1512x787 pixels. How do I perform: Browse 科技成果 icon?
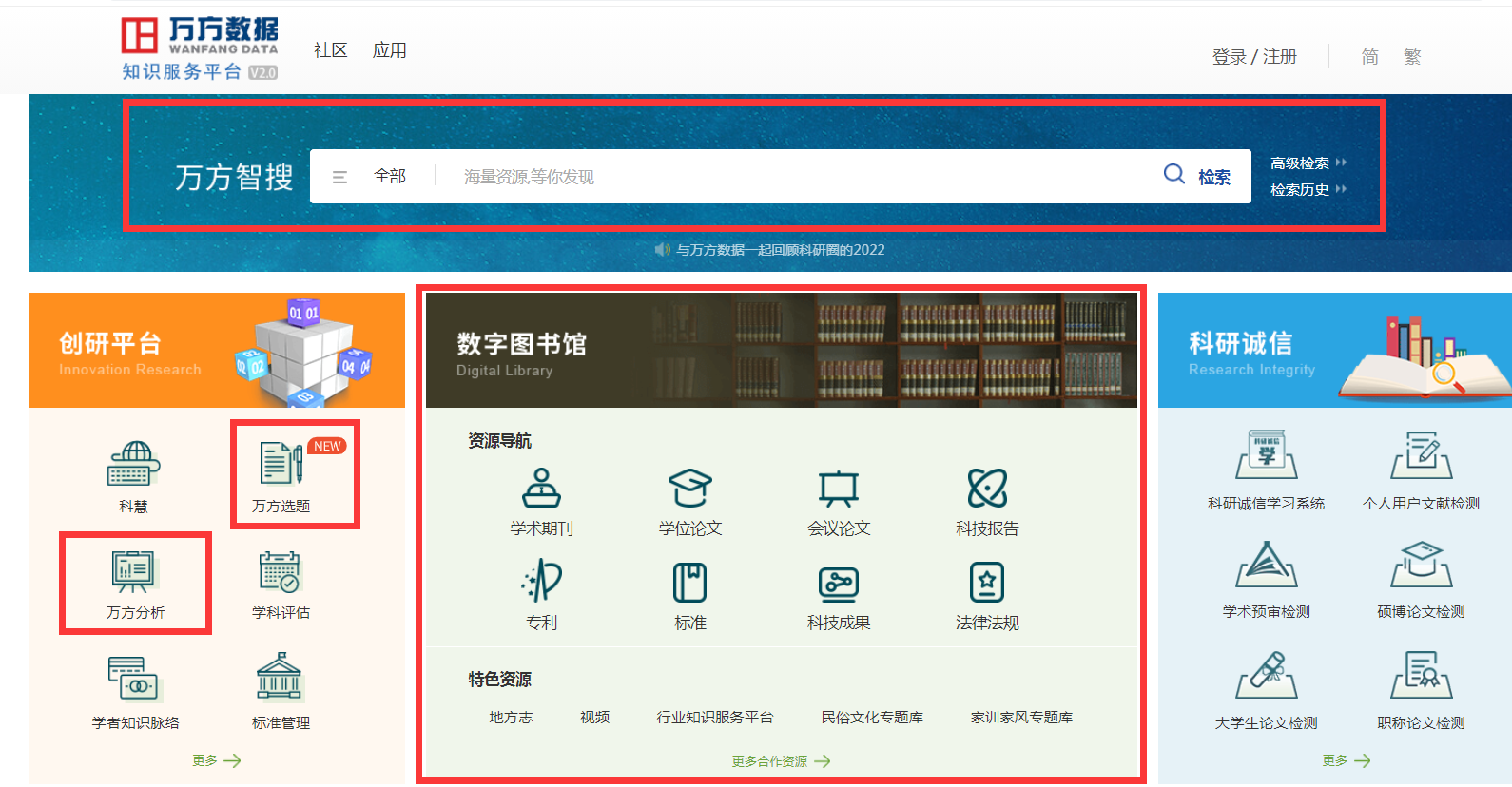coord(839,583)
